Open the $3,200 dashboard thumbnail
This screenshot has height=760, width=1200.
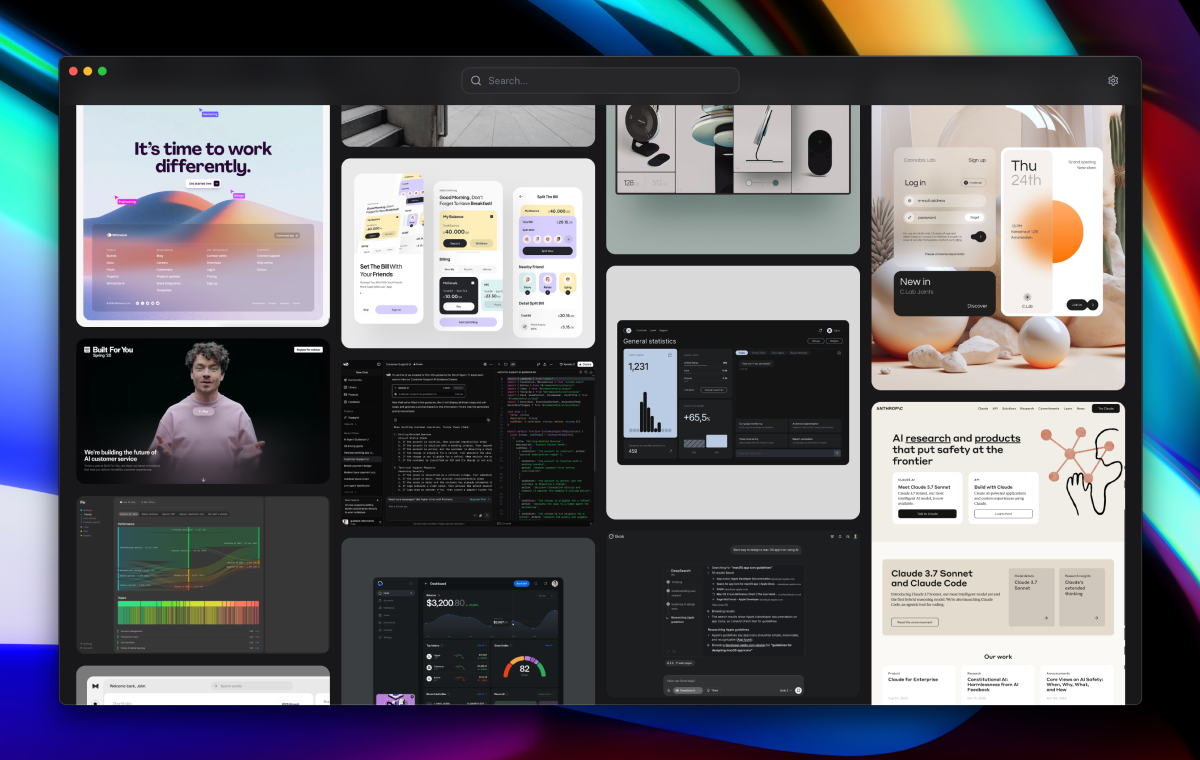pyautogui.click(x=468, y=621)
